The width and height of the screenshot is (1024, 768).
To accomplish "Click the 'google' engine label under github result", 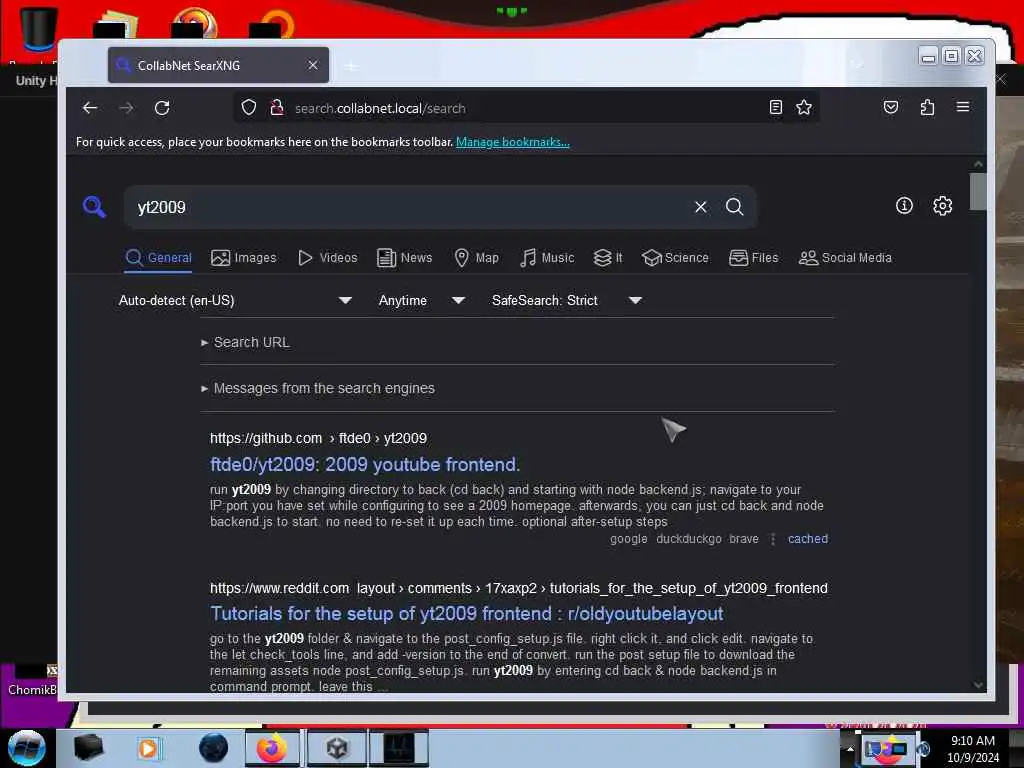I will coord(628,539).
